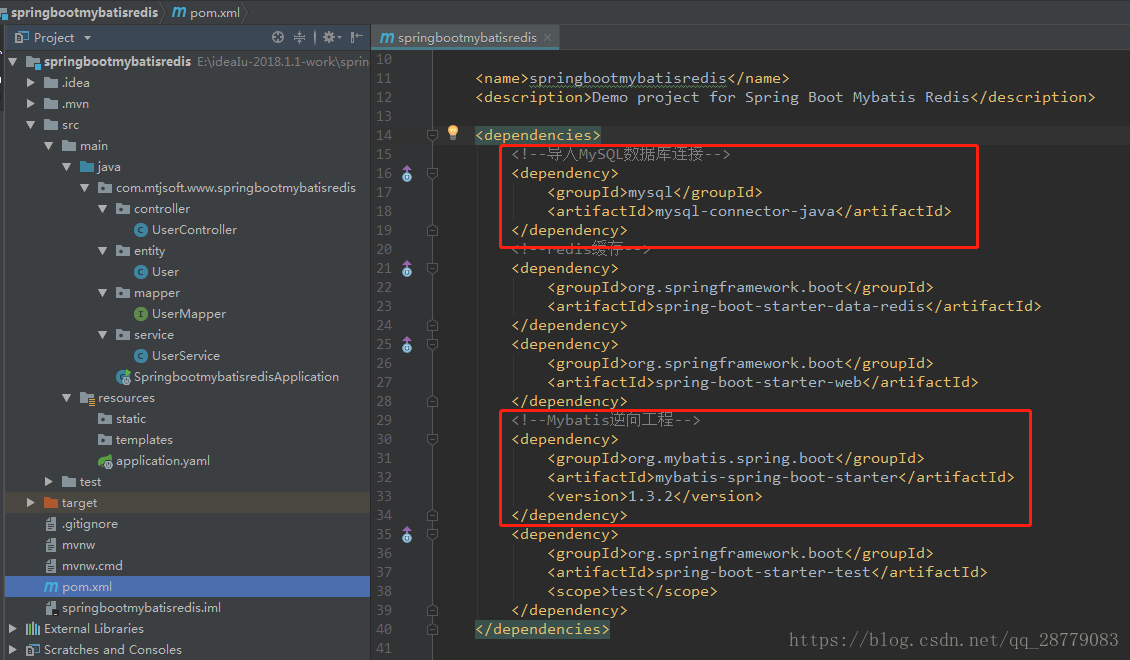The height and width of the screenshot is (660, 1130).
Task: Collapse the entity package
Action: (102, 251)
